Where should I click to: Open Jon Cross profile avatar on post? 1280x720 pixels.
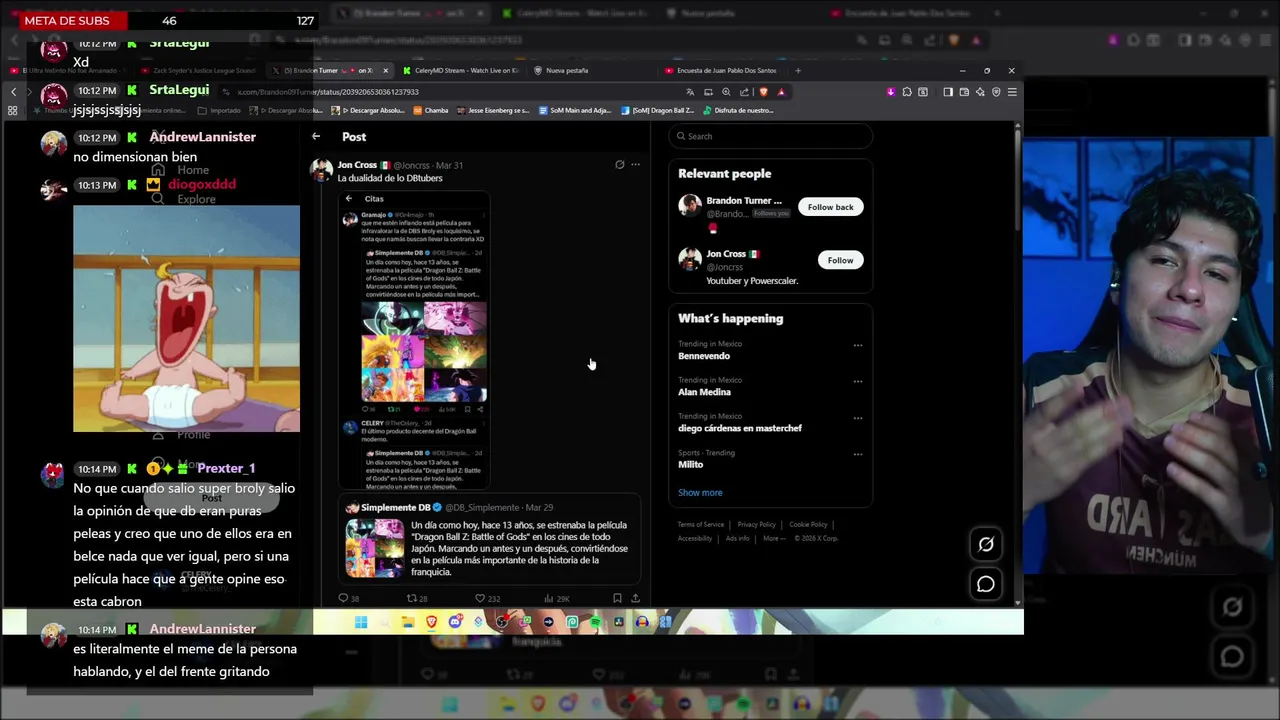click(321, 169)
